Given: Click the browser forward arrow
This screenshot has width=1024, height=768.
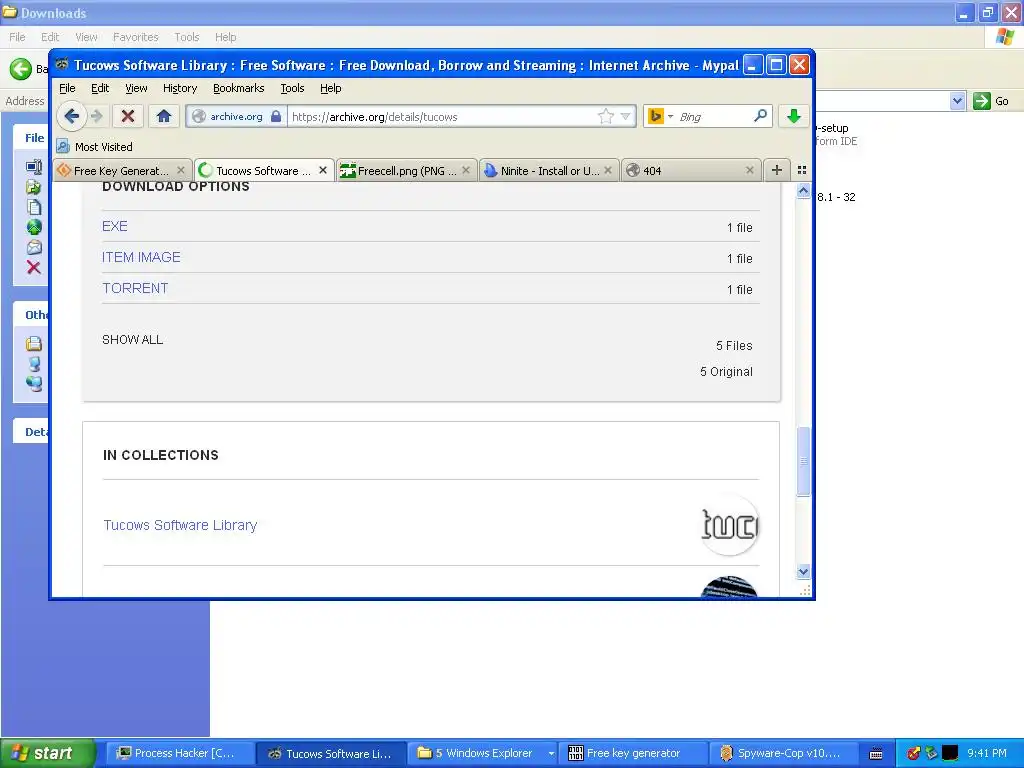Looking at the screenshot, I should [x=97, y=116].
